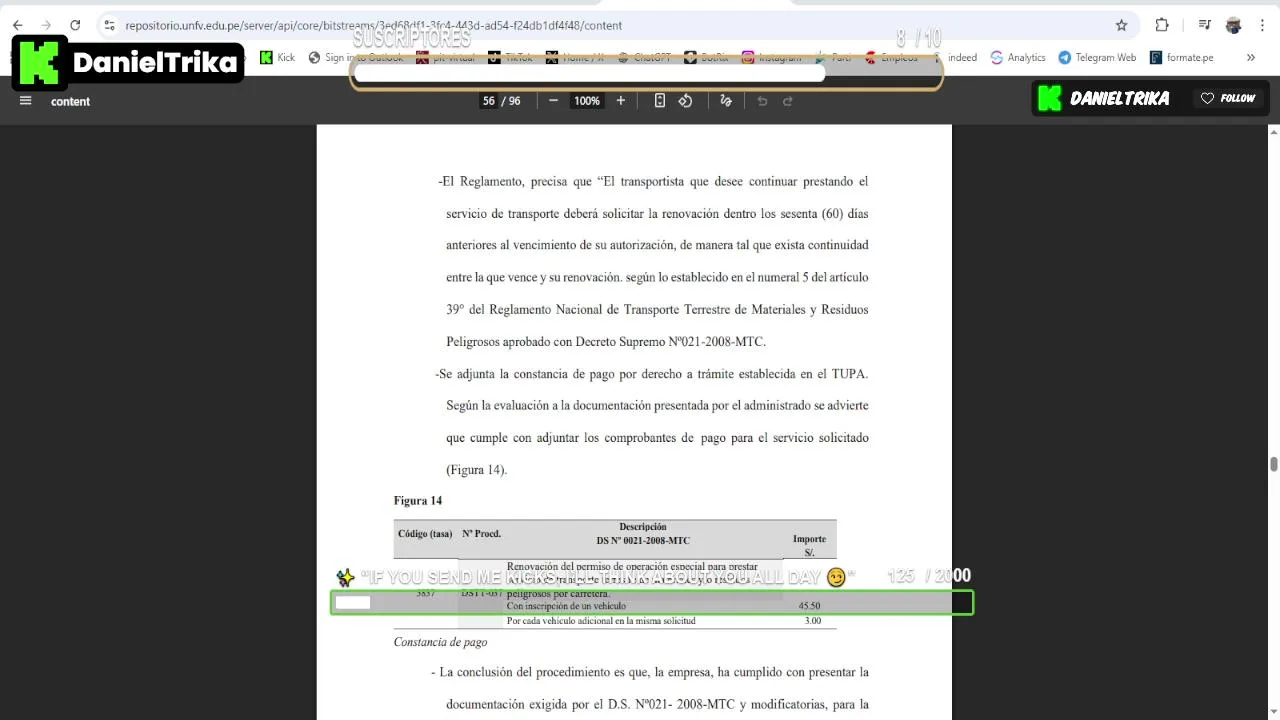Reload the current page

pos(75,25)
